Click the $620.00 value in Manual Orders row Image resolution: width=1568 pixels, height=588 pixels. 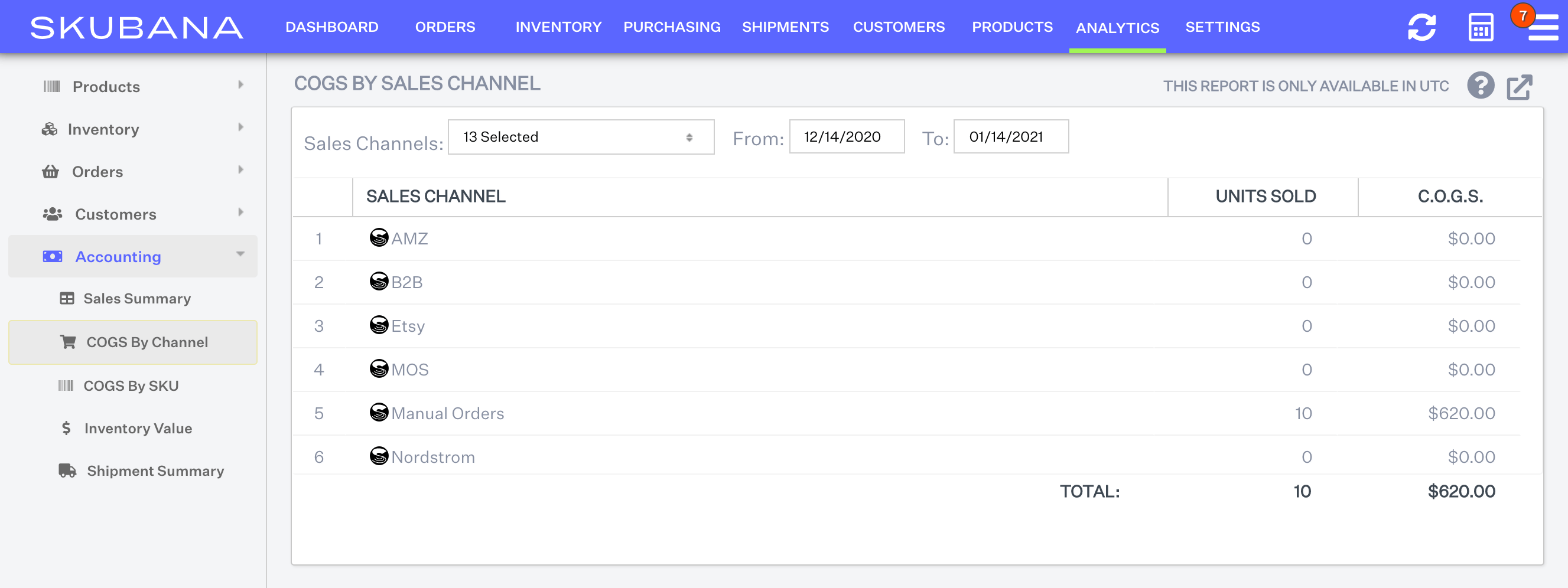1462,413
